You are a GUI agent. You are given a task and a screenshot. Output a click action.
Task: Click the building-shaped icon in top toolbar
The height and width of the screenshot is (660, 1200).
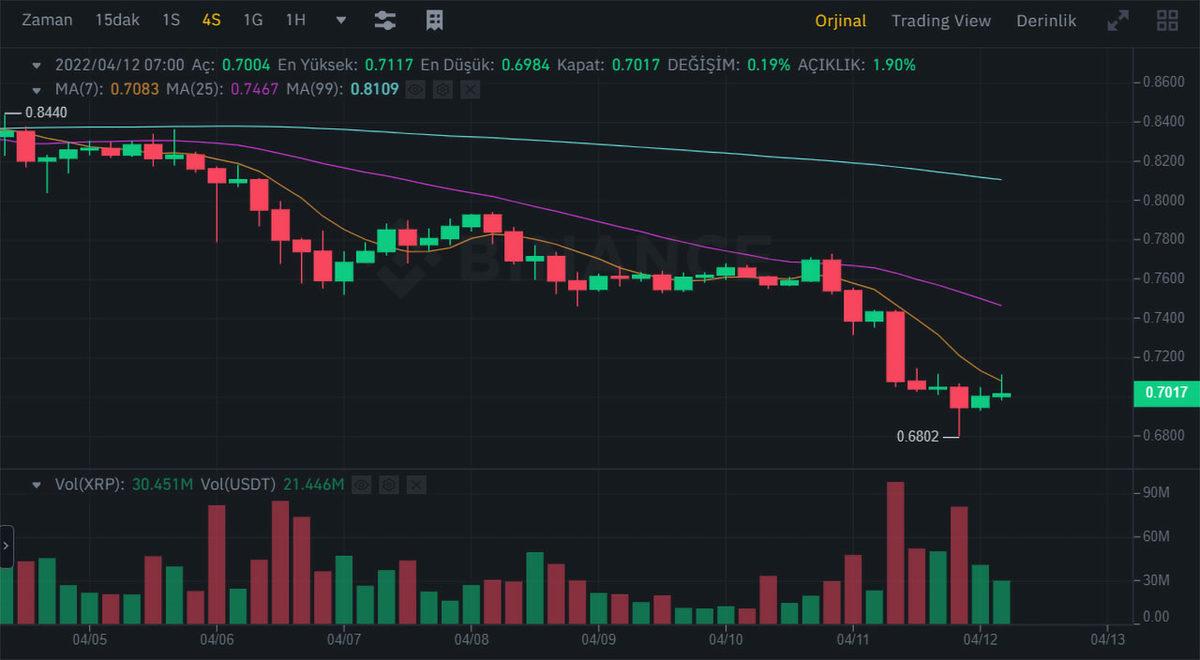(x=434, y=21)
